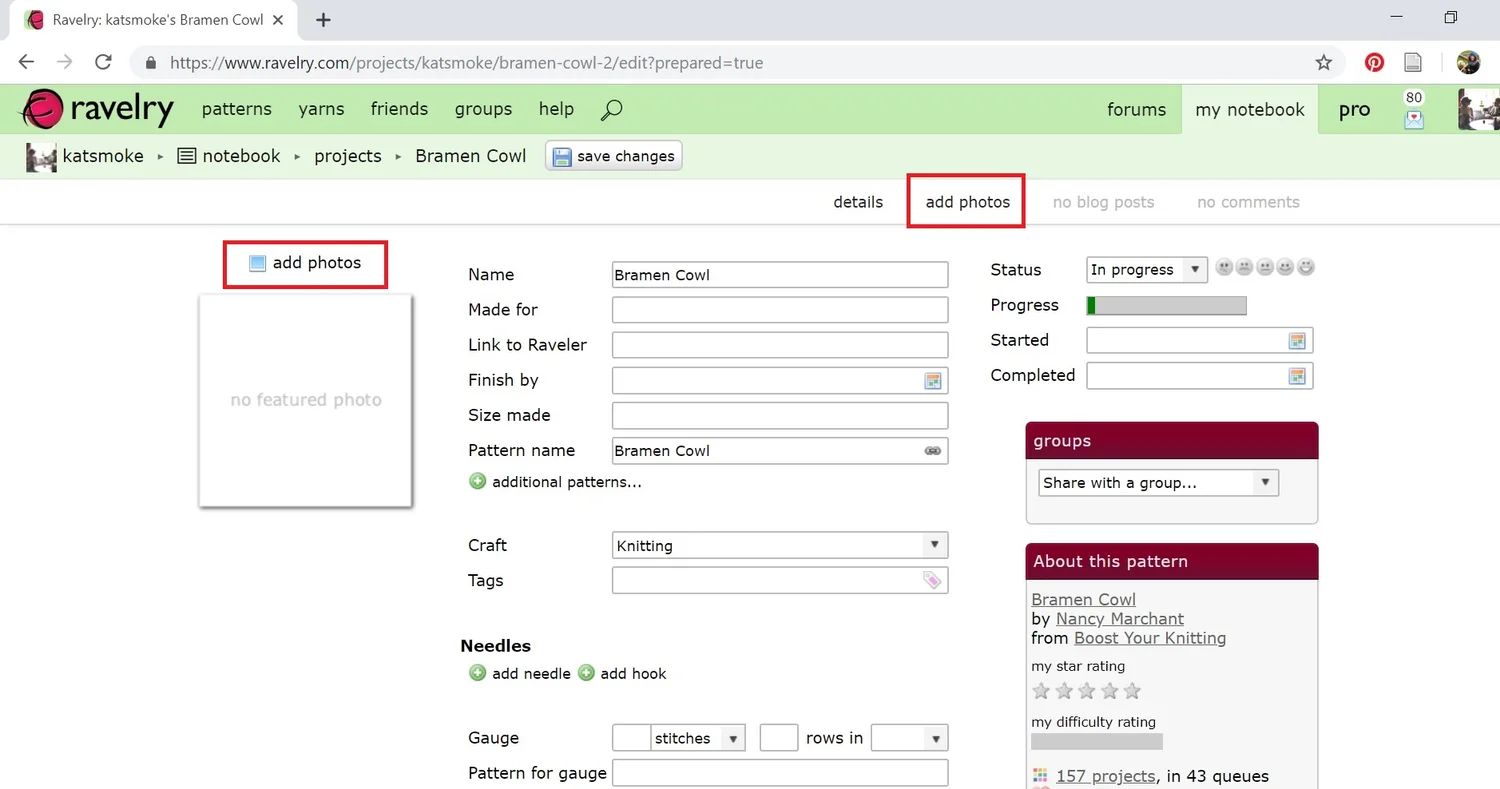Reload the page in Chrome
Viewport: 1500px width, 789px height.
coord(103,62)
